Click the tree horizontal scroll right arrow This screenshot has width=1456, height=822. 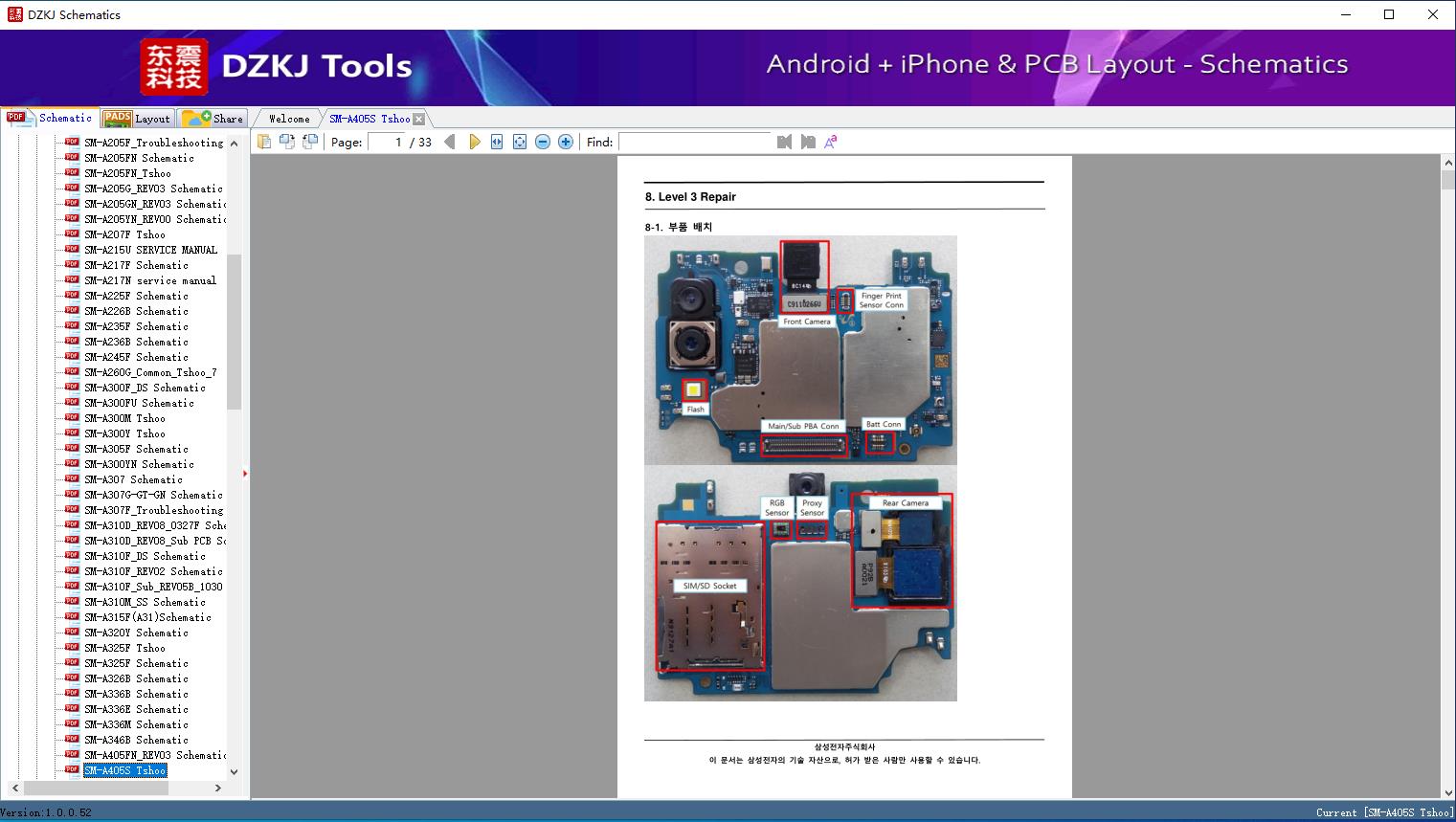point(218,788)
